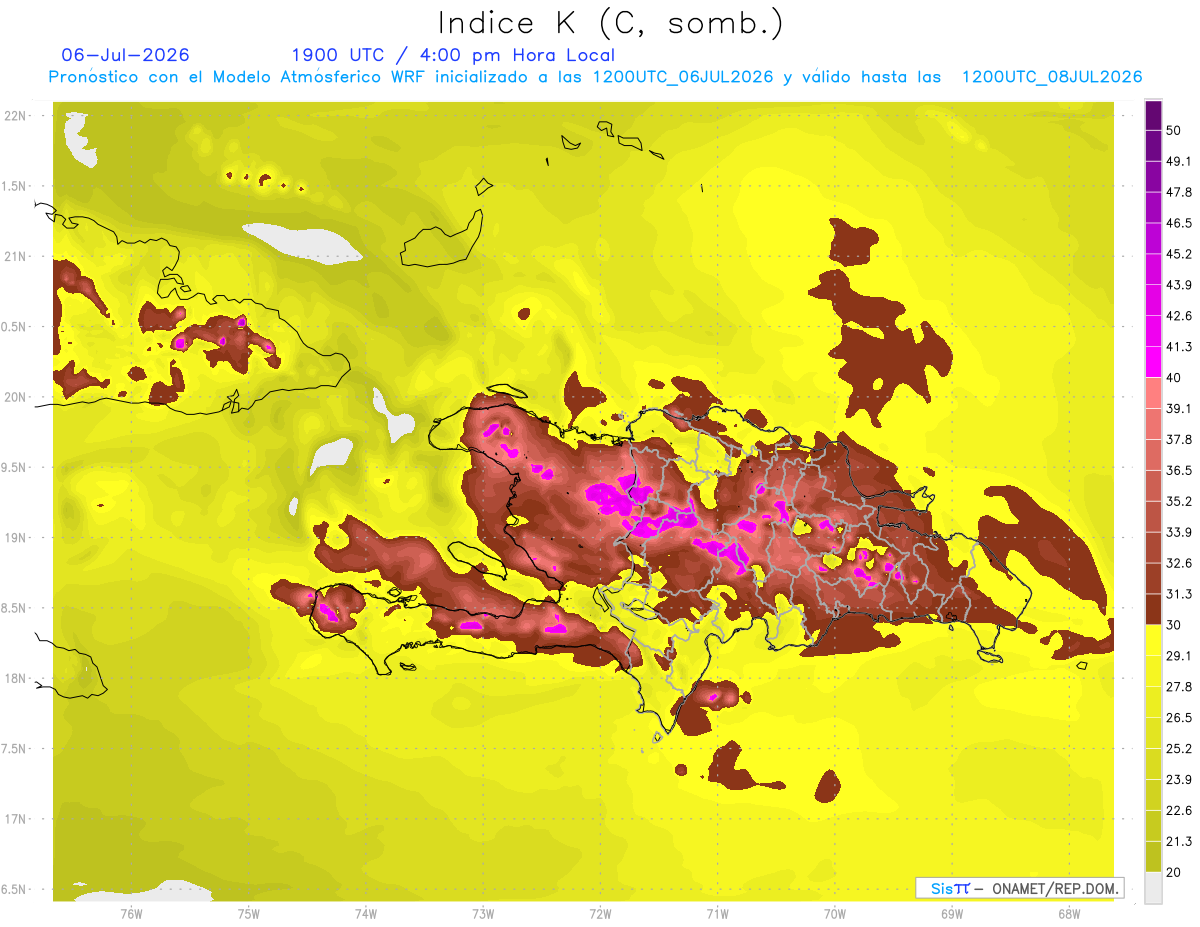The width and height of the screenshot is (1200, 927).
Task: Click the legend value "29.1"
Action: [x=1179, y=656]
